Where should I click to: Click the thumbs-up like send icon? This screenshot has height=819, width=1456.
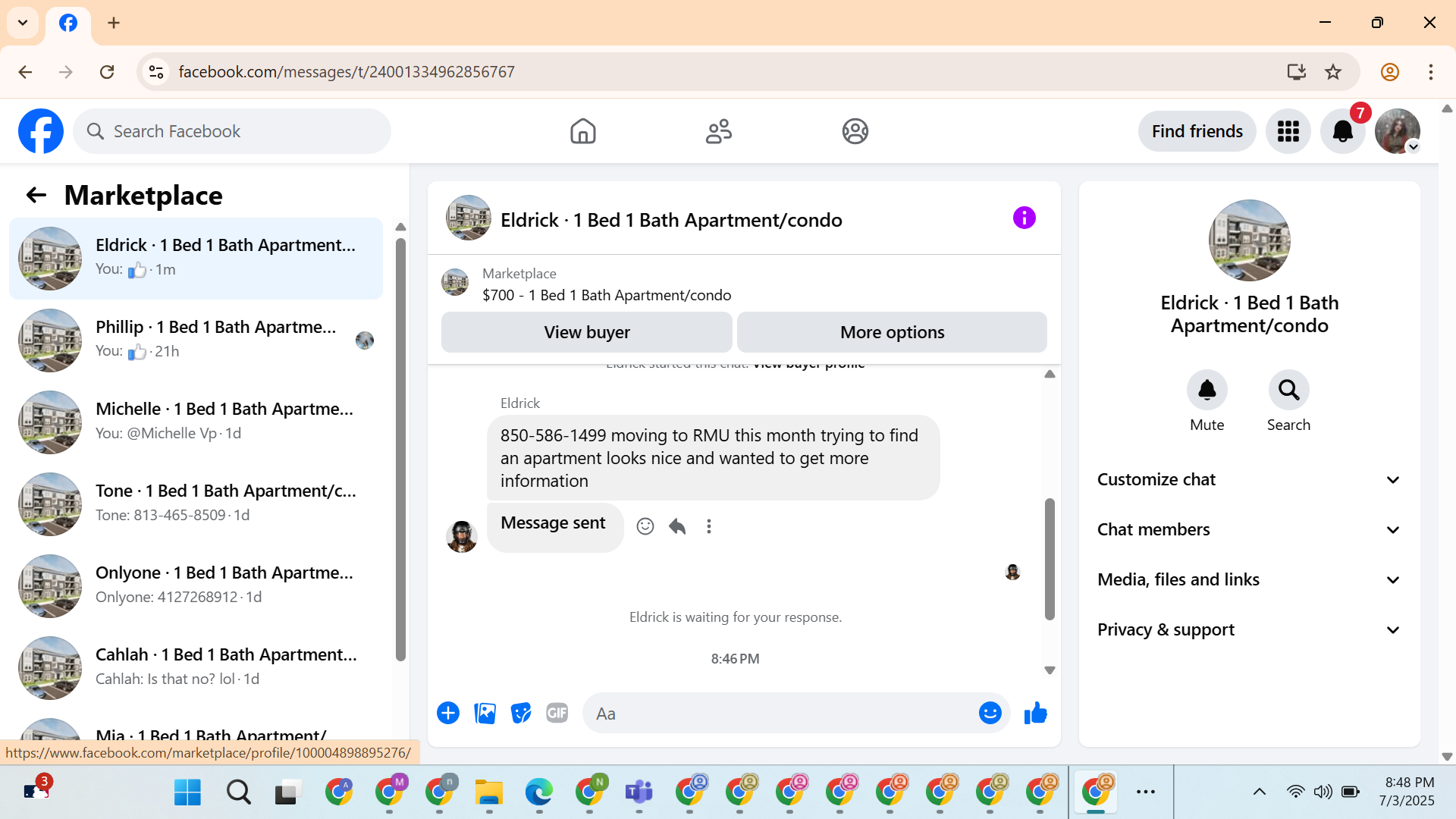click(1035, 713)
